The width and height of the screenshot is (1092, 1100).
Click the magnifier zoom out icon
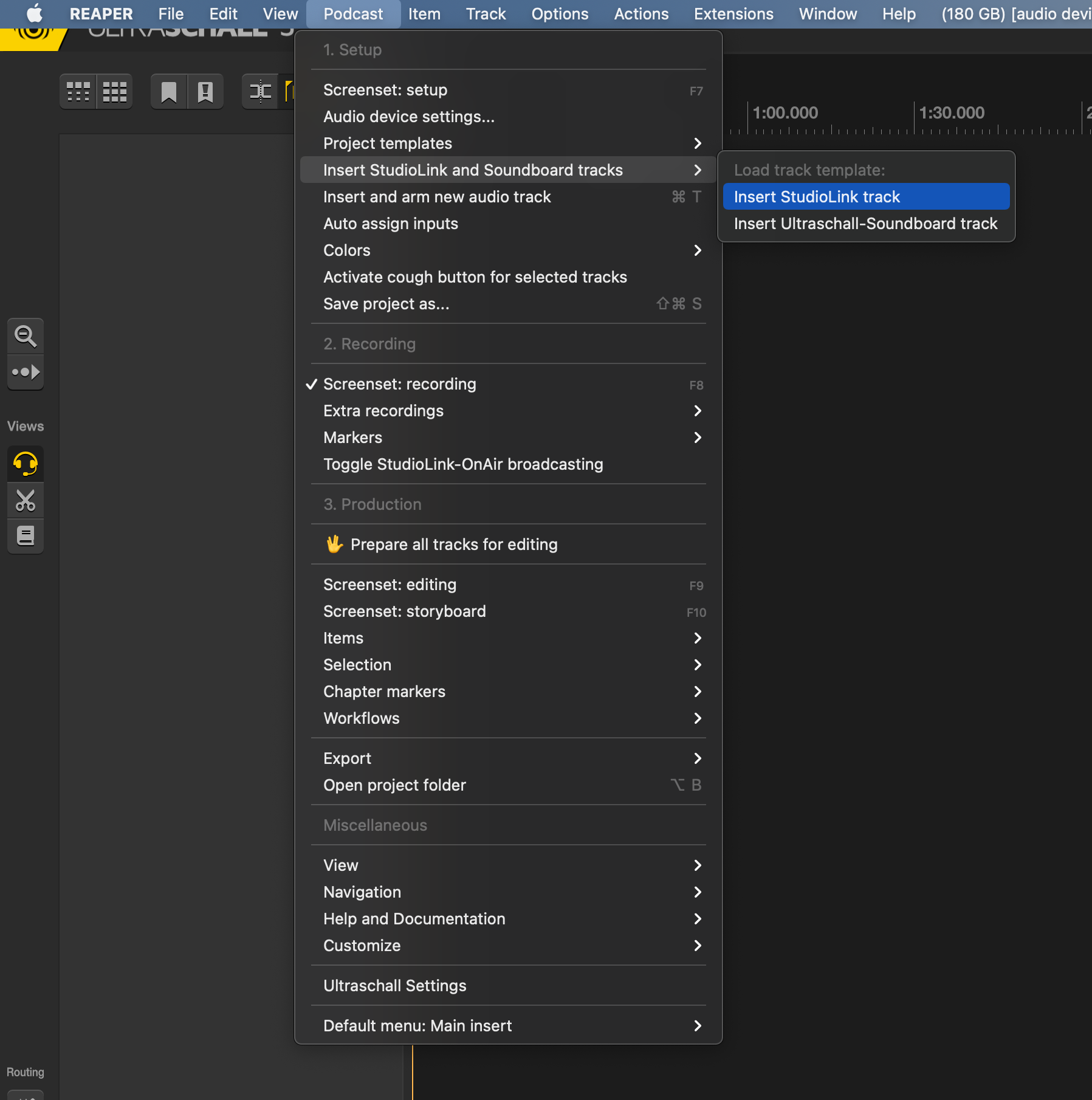coord(26,335)
